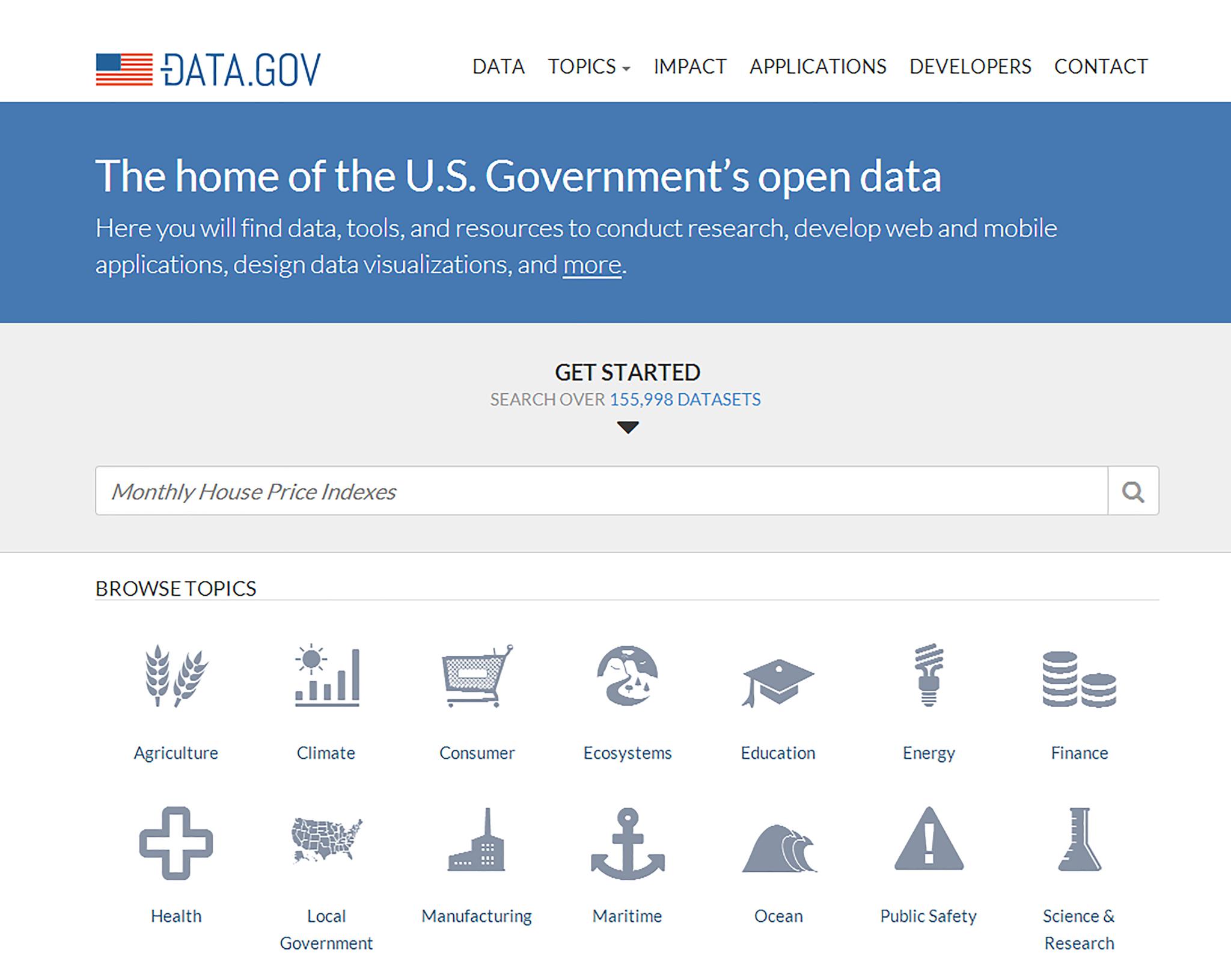Select the Energy light bulb icon

[929, 676]
